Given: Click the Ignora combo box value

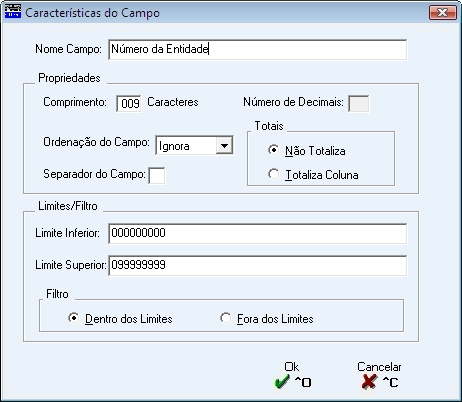Looking at the screenshot, I should 186,146.
